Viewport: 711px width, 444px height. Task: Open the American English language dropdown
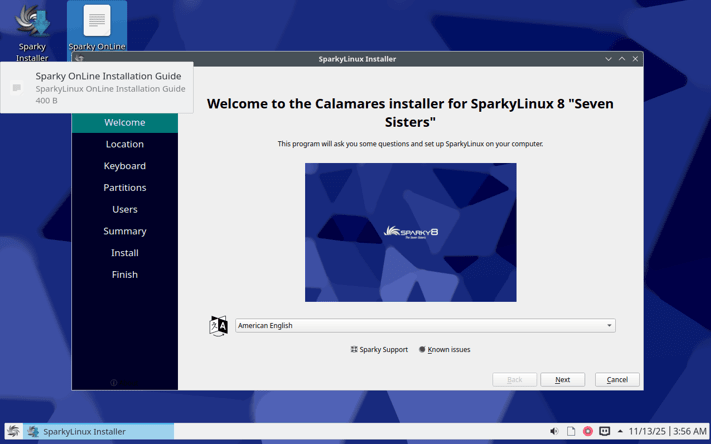[x=425, y=326]
